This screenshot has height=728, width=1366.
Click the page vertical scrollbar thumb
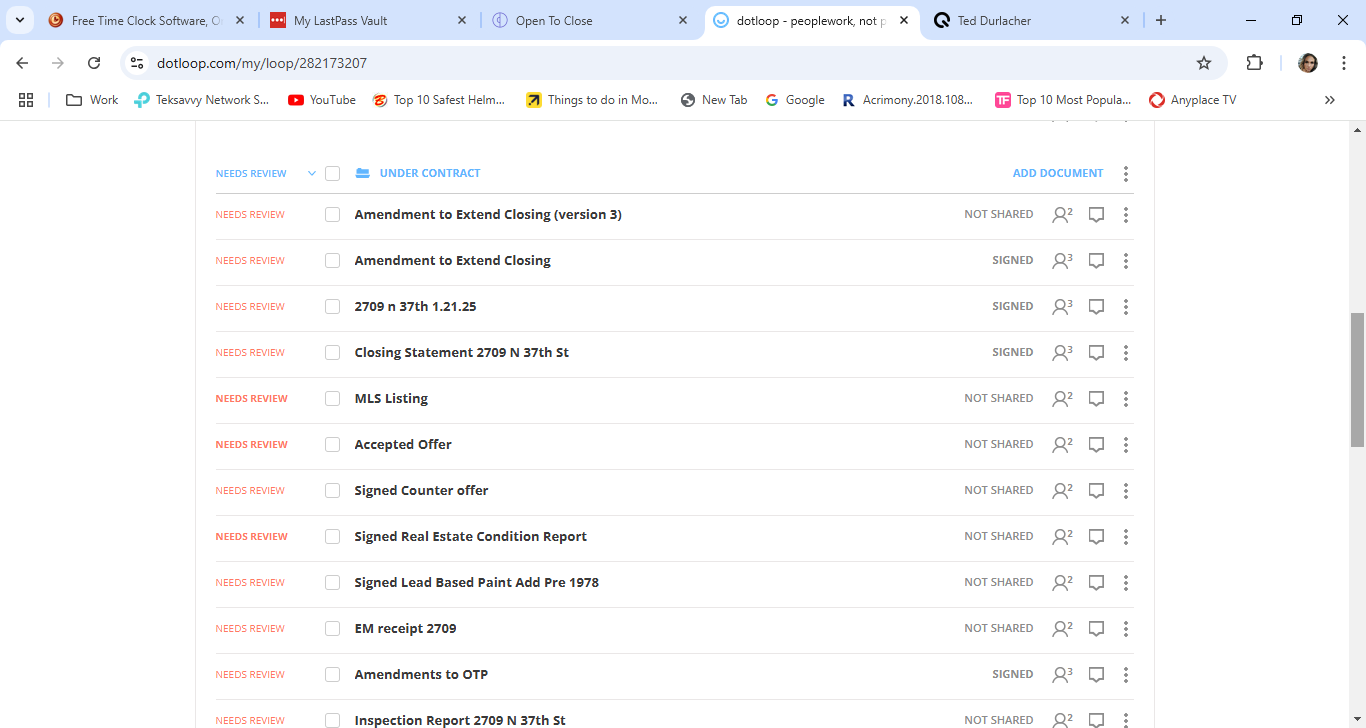(x=1357, y=379)
